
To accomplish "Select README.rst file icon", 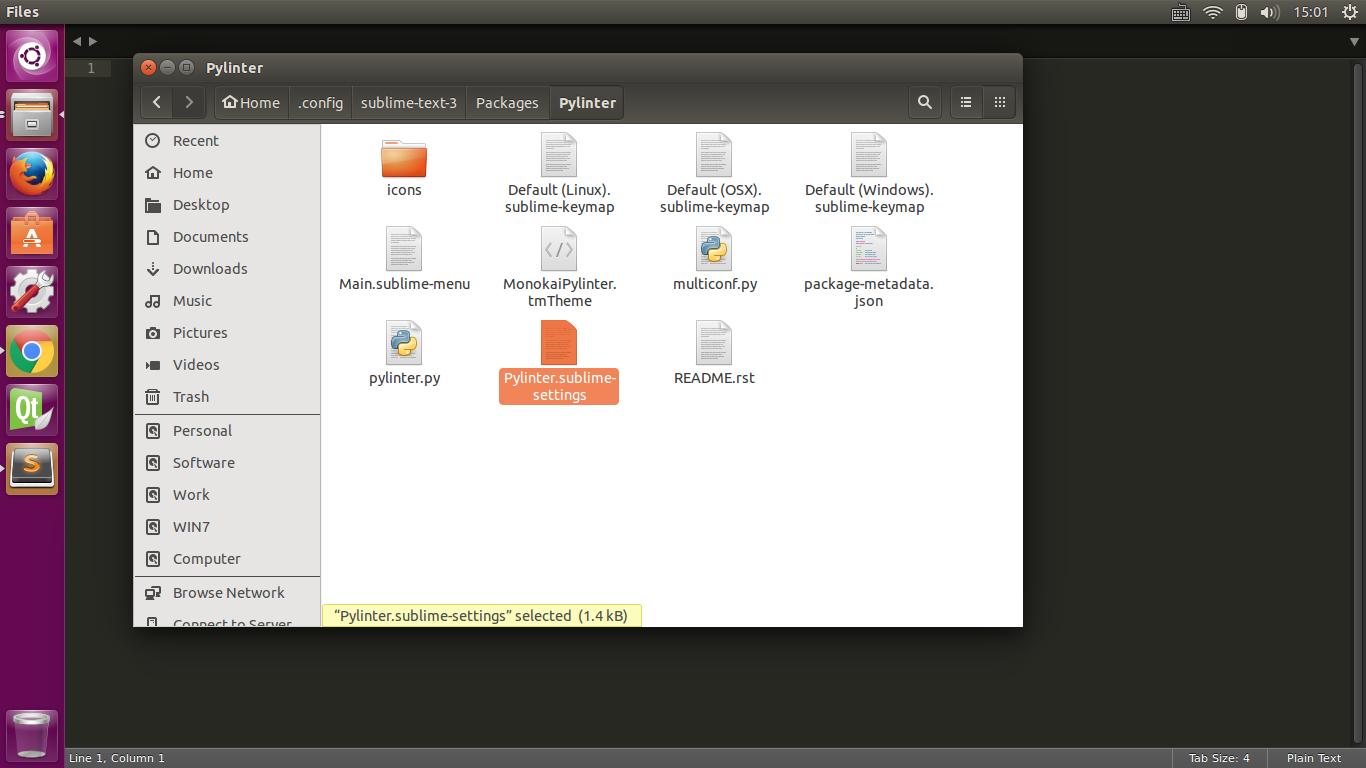I will [714, 343].
